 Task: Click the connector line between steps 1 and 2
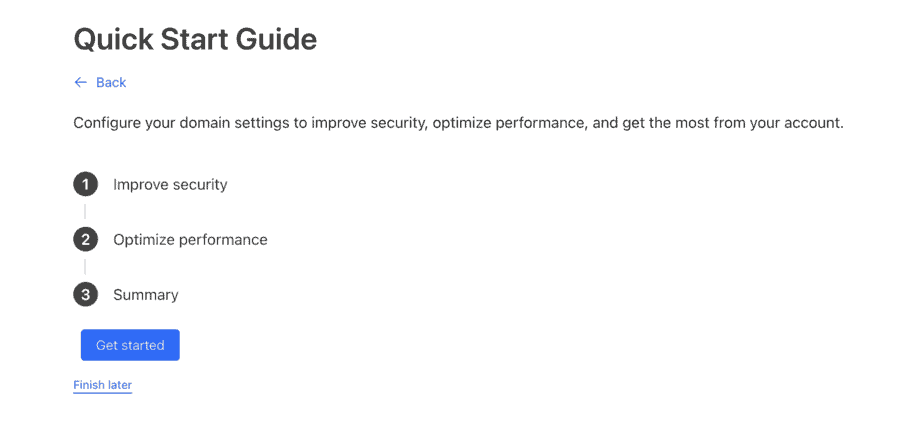85,212
